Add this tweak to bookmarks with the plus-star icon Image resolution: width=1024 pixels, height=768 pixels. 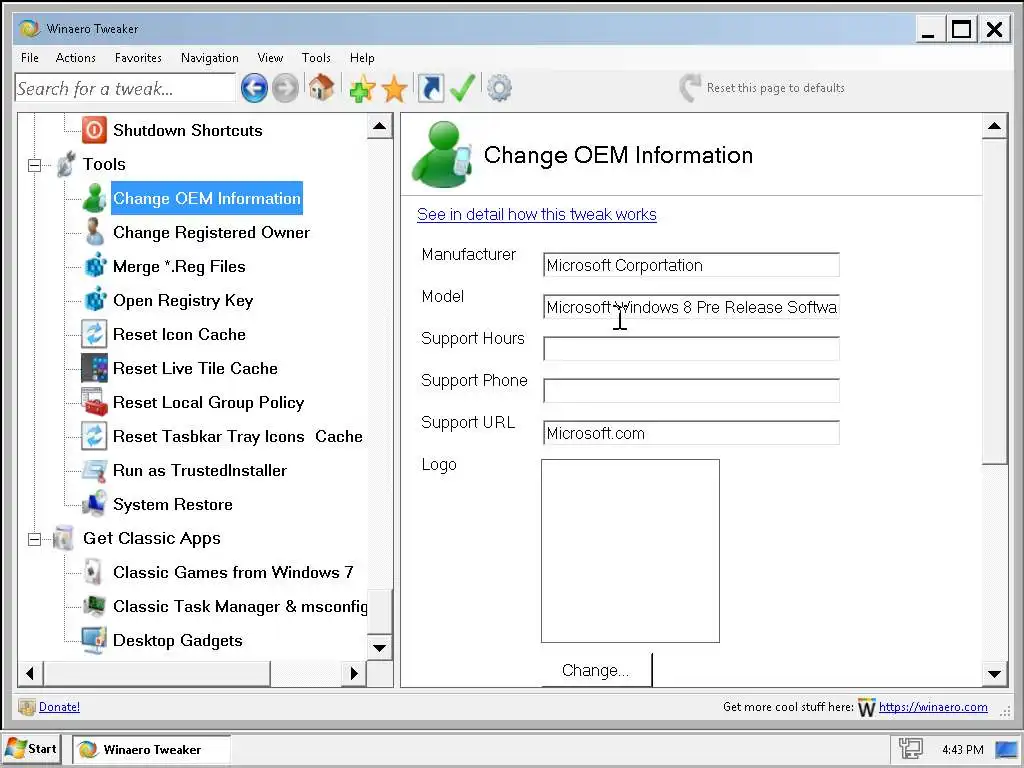tap(362, 88)
